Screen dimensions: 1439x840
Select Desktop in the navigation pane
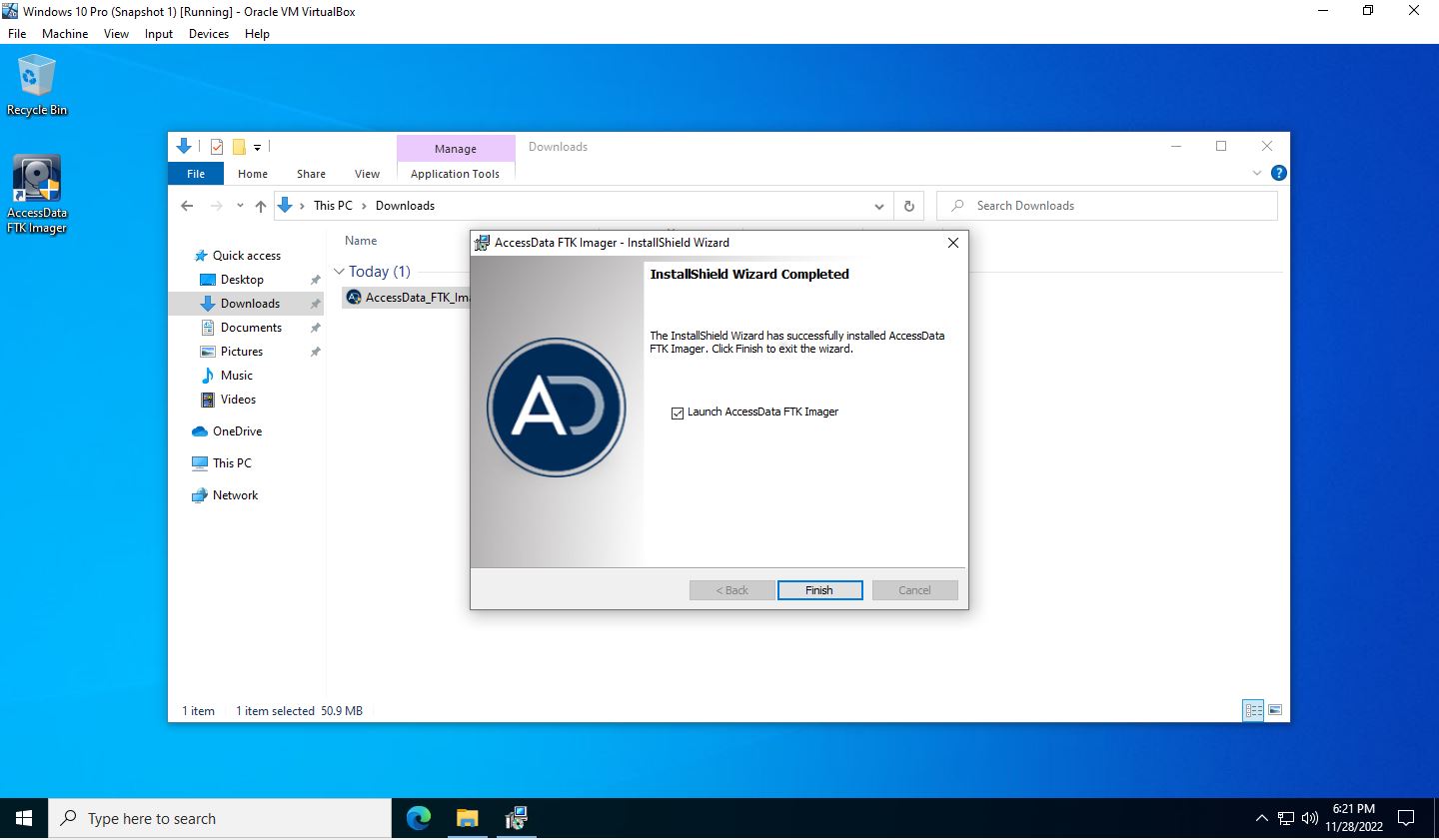242,280
